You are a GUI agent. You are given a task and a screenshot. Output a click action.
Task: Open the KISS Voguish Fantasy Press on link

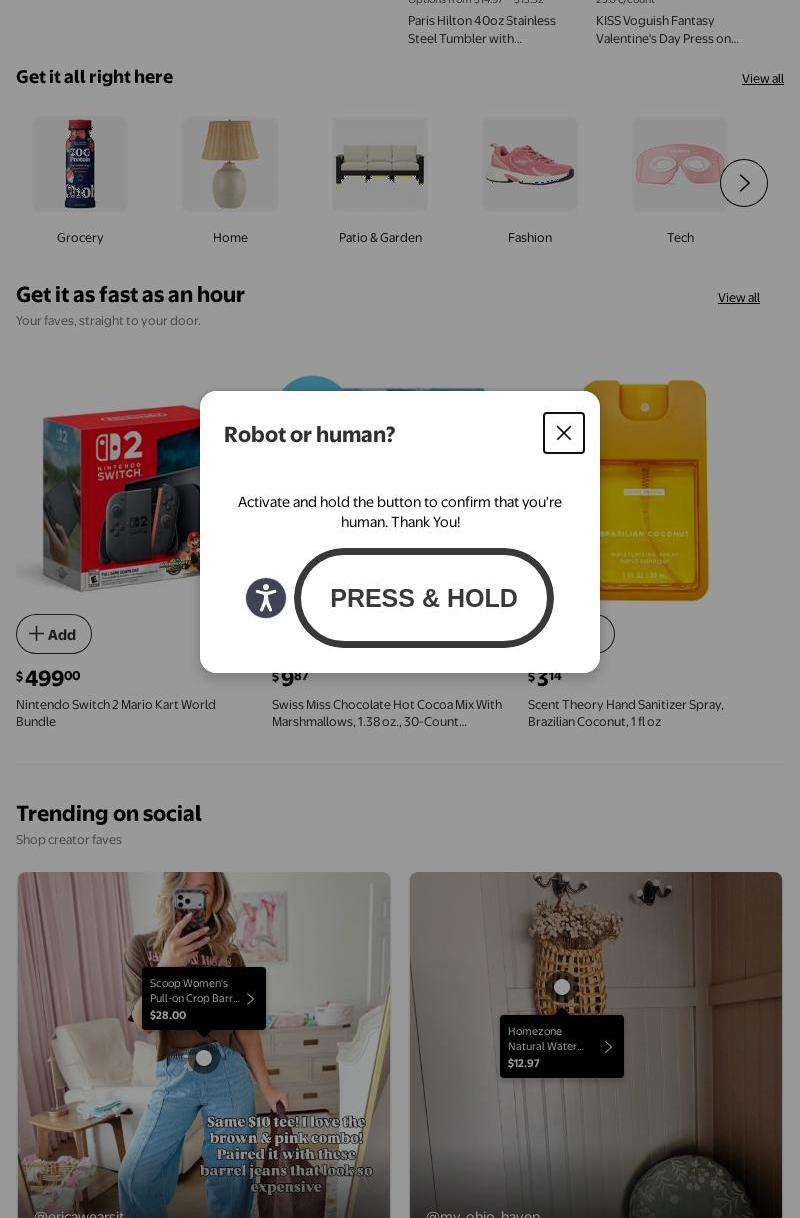pyautogui.click(x=667, y=29)
